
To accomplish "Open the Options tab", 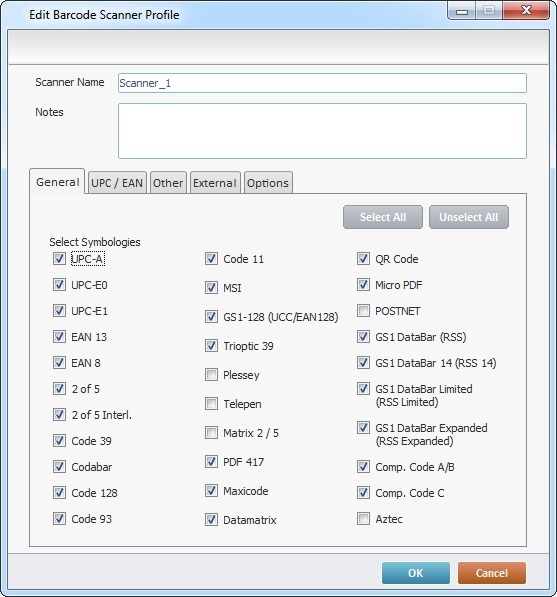I will 268,183.
